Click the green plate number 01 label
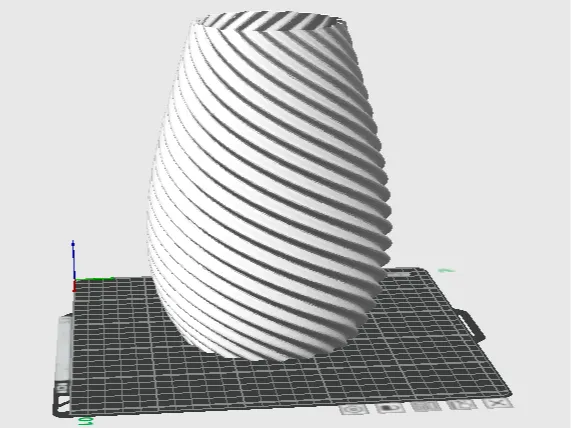Screen dimensions: 571x428 tap(86, 421)
